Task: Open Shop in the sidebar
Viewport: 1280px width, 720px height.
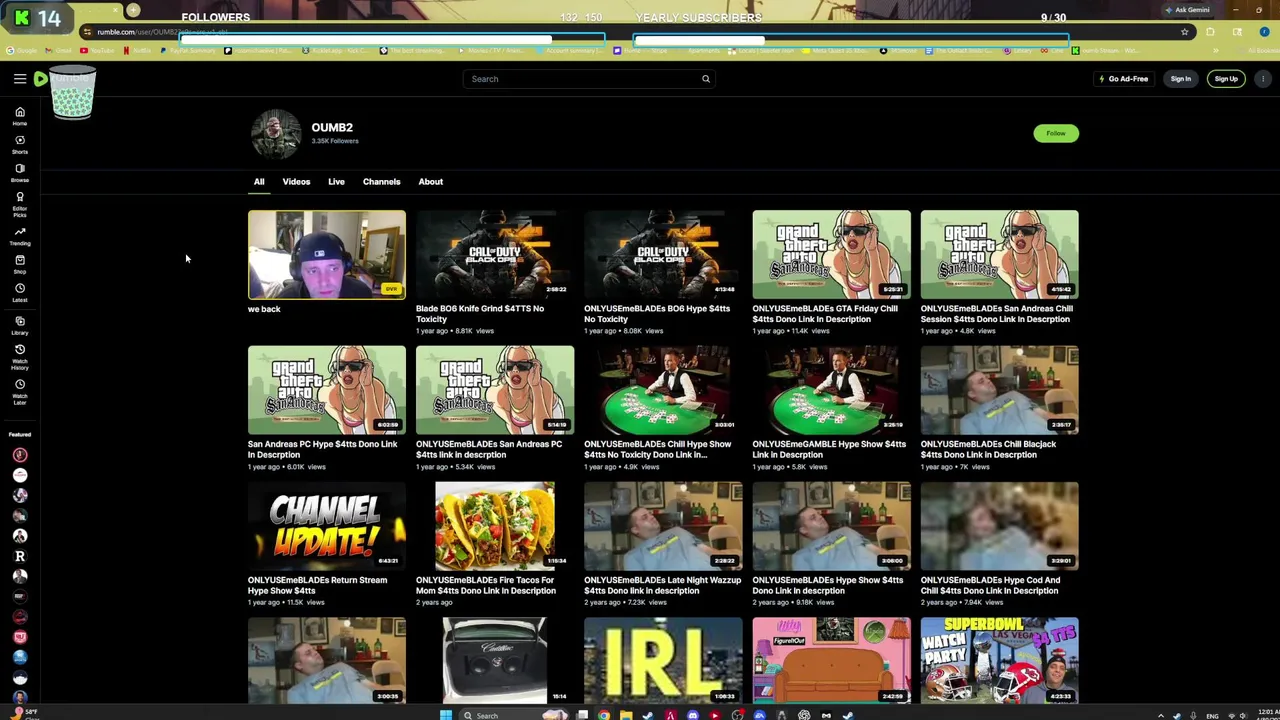Action: tap(19, 264)
